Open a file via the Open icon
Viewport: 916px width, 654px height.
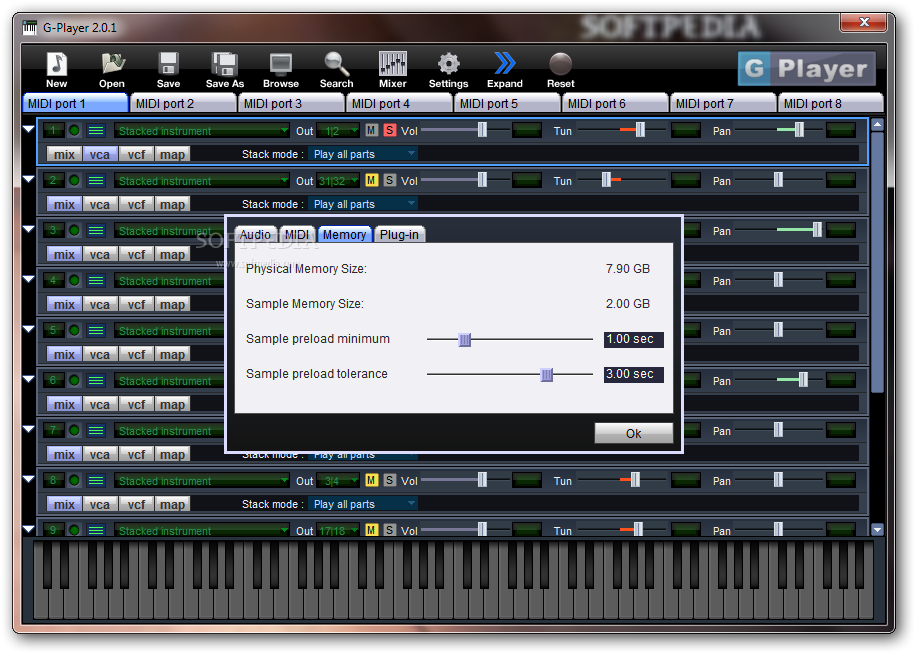112,69
